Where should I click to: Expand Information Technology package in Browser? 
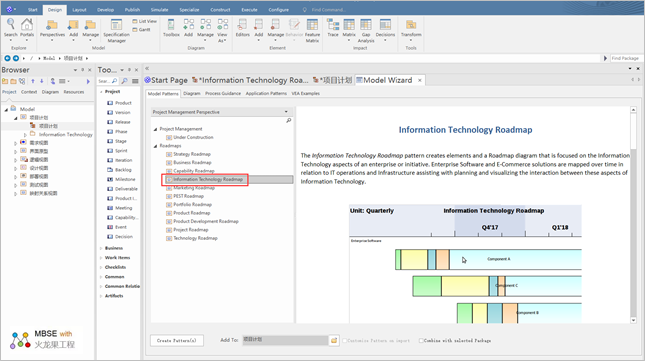(25, 135)
